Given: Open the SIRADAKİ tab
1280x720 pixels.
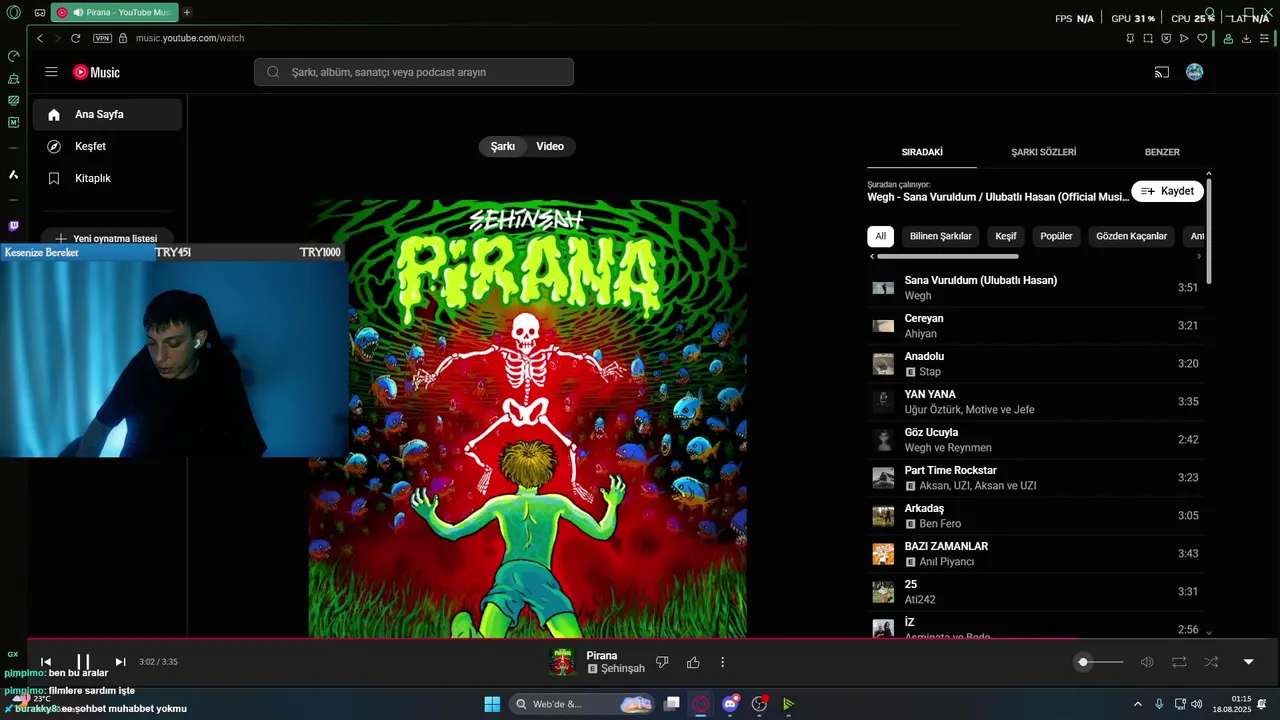Looking at the screenshot, I should click(x=922, y=152).
